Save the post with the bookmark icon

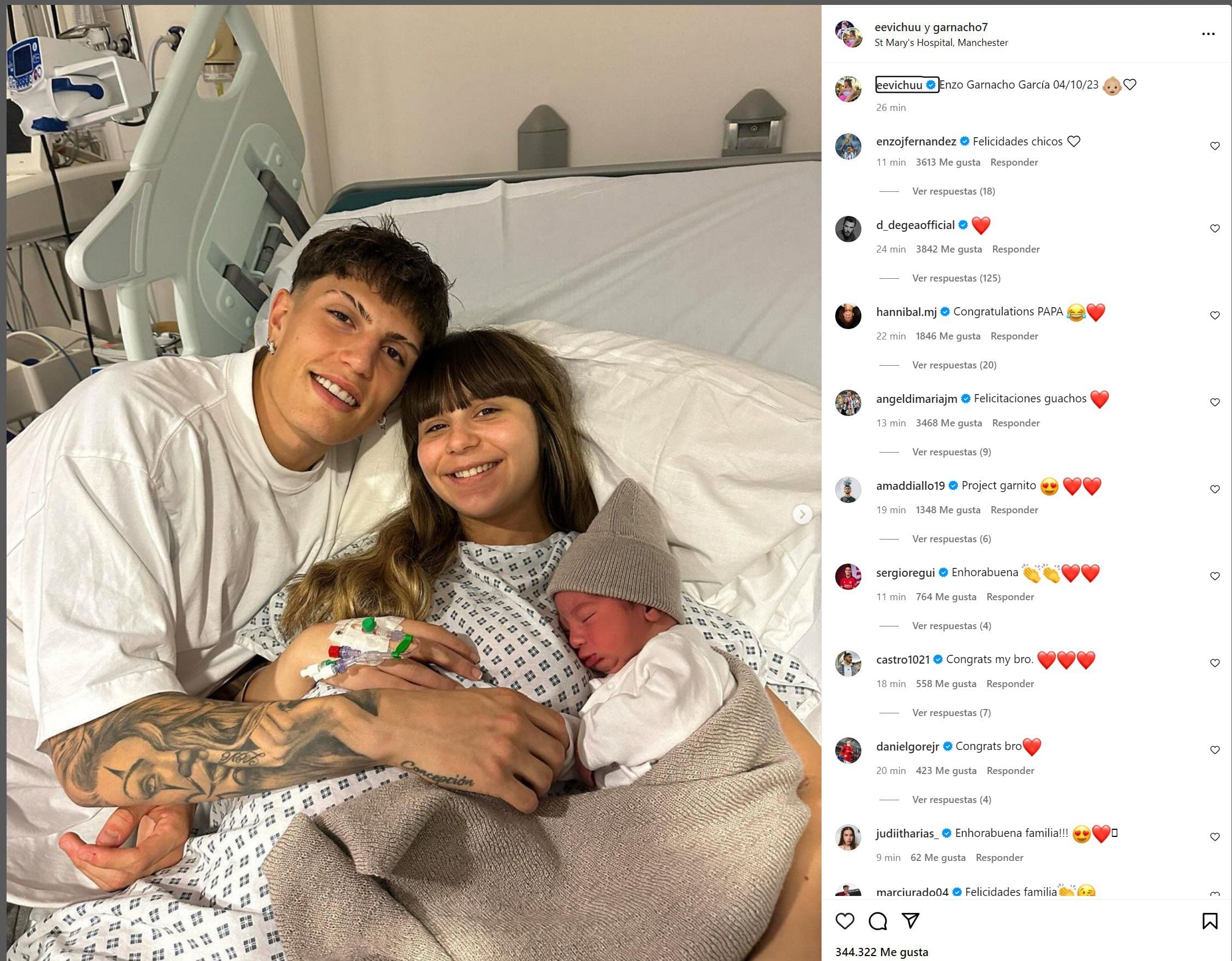[1210, 921]
